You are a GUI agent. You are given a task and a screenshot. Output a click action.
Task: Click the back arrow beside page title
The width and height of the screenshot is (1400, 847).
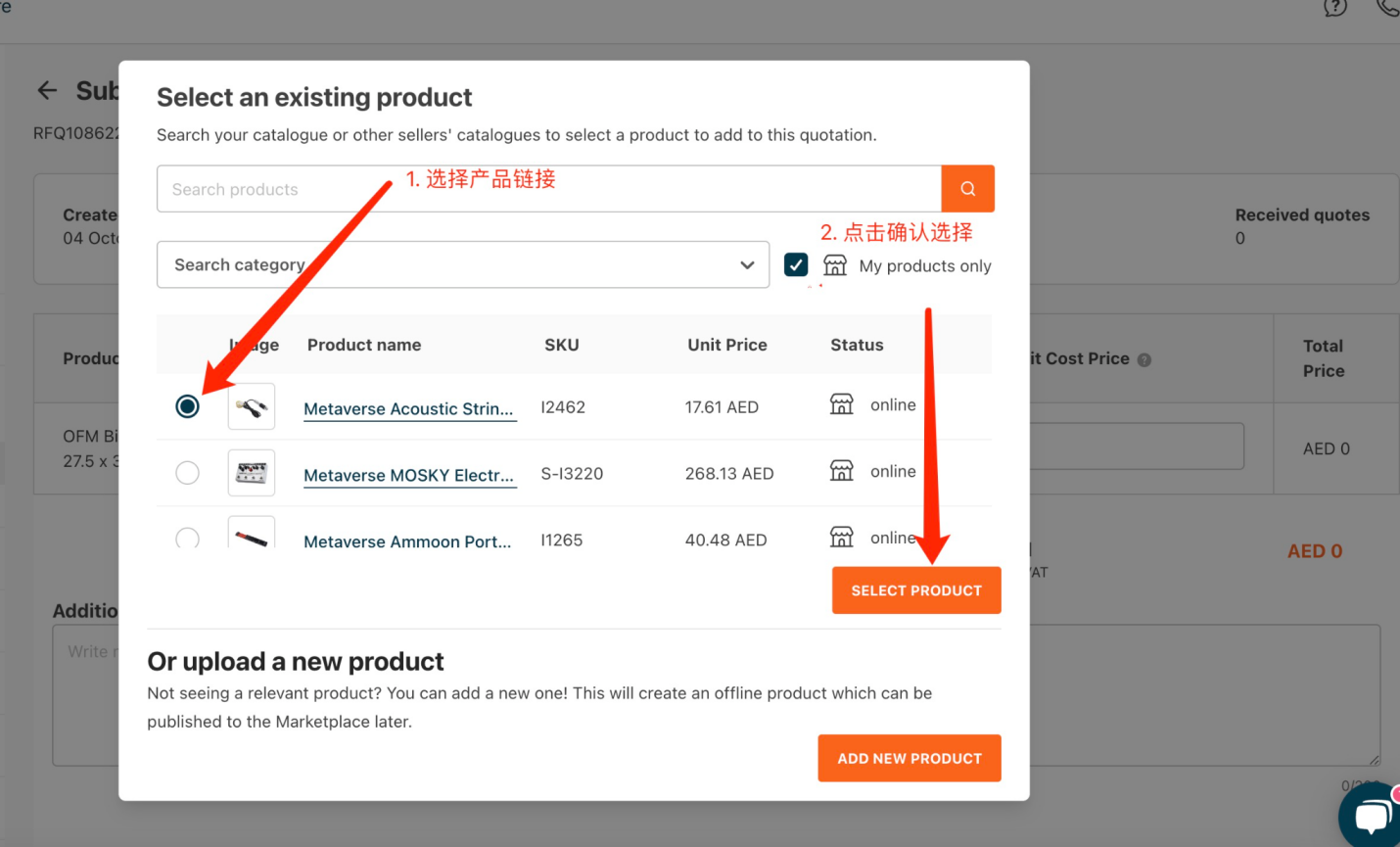47,91
